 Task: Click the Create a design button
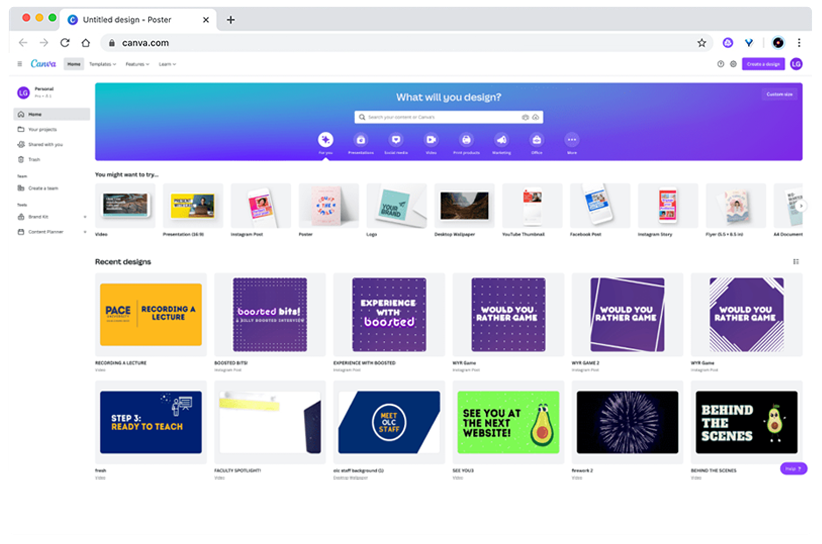[763, 64]
